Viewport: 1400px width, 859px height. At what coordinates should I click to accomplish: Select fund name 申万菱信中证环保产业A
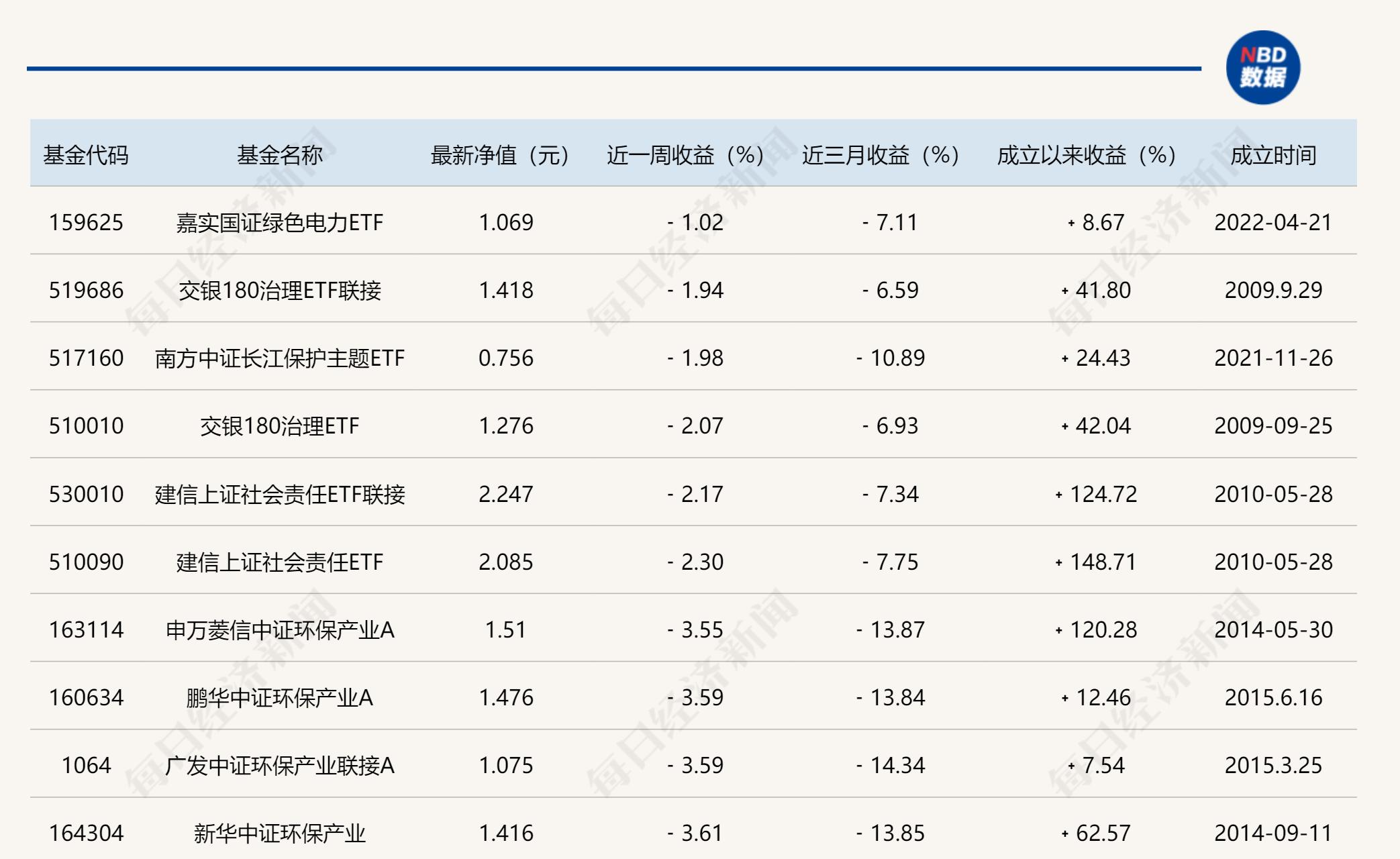tap(280, 629)
